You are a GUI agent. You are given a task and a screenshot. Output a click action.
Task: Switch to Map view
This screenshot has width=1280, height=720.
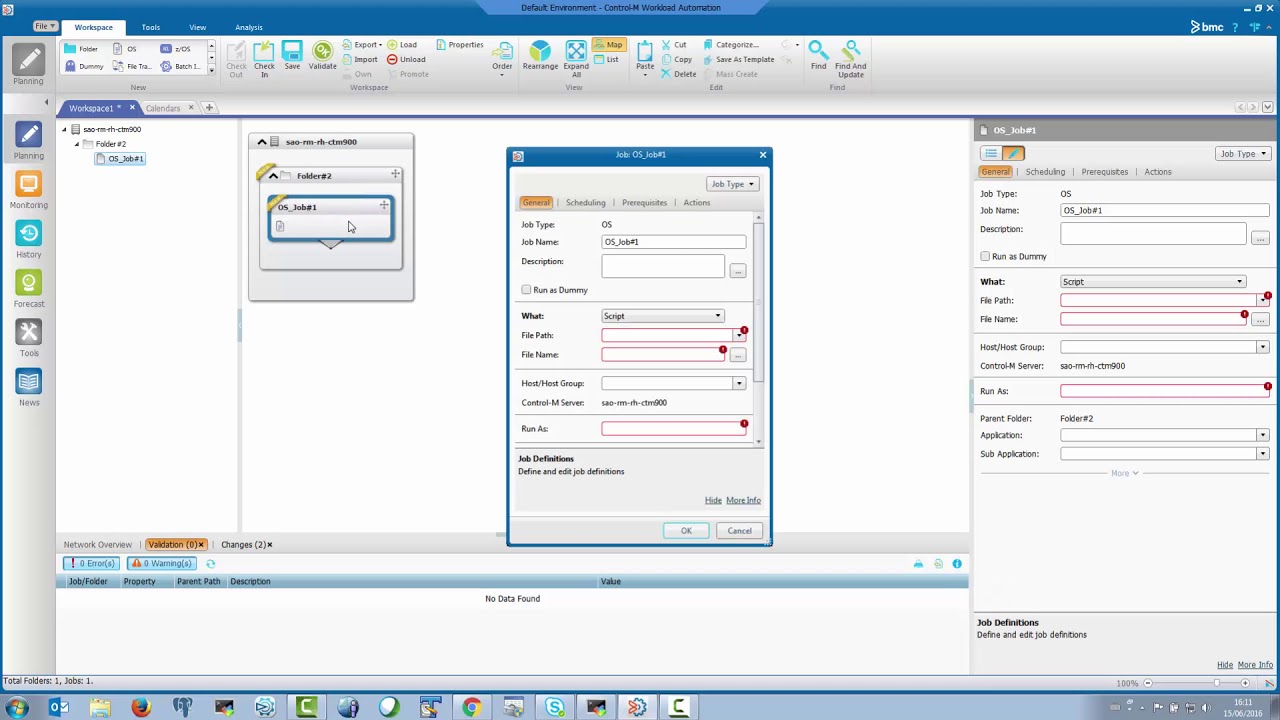tap(608, 44)
